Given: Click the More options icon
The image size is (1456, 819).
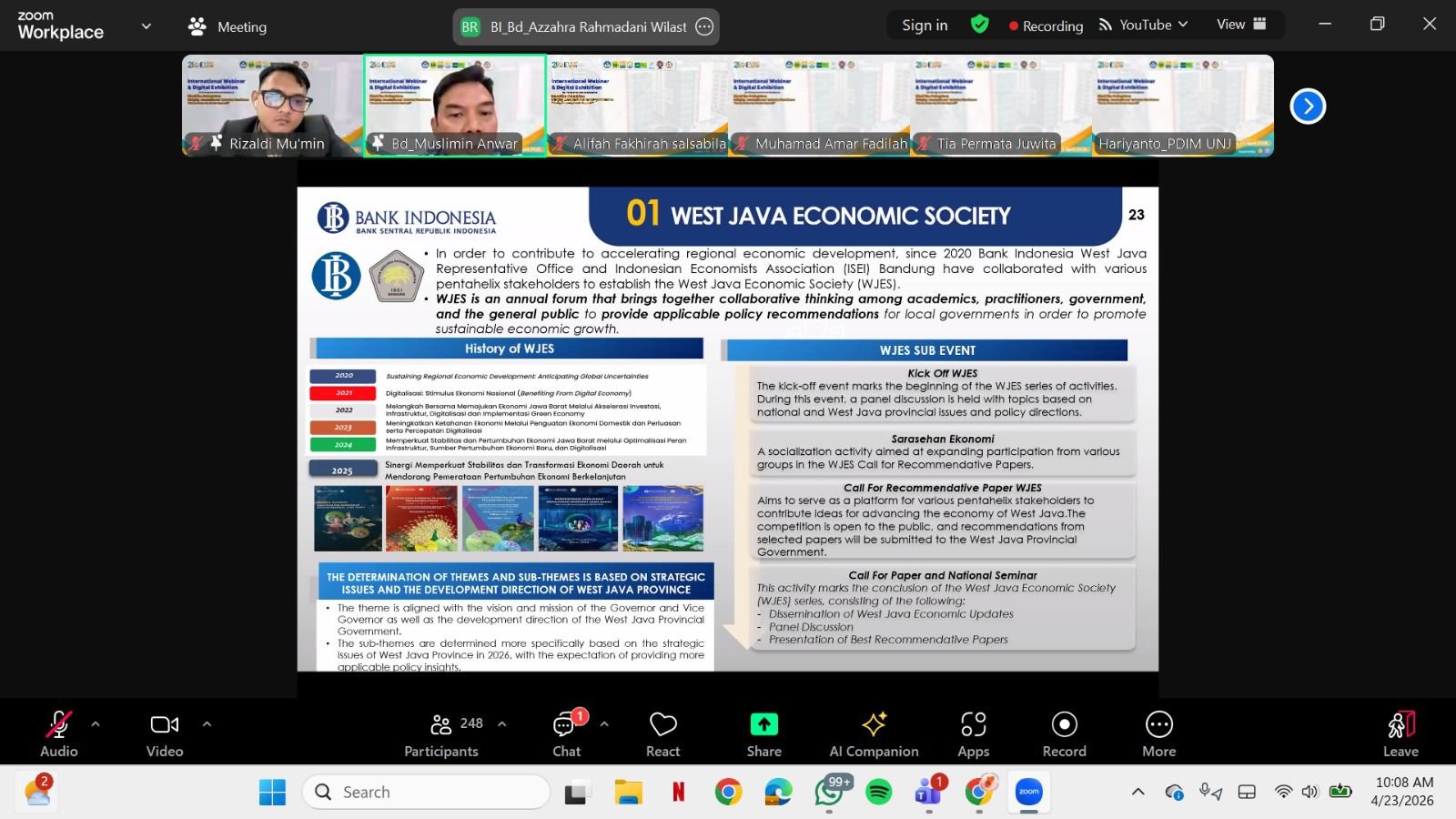Looking at the screenshot, I should (1158, 733).
